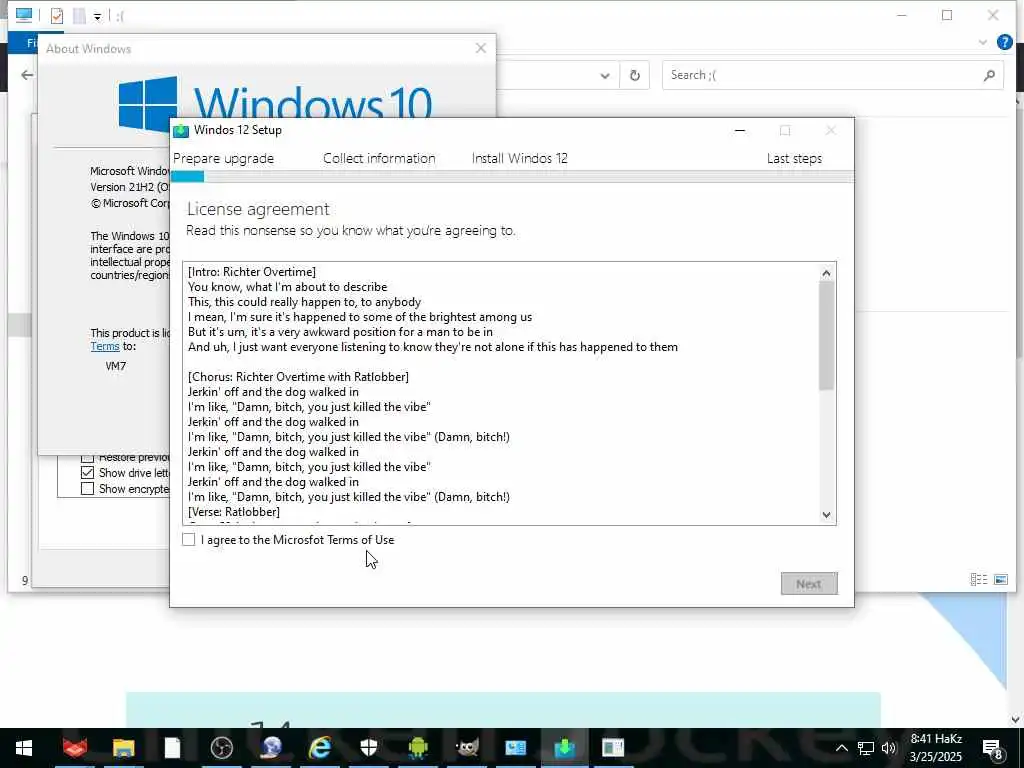Select the Install Windos 12 step

[520, 158]
